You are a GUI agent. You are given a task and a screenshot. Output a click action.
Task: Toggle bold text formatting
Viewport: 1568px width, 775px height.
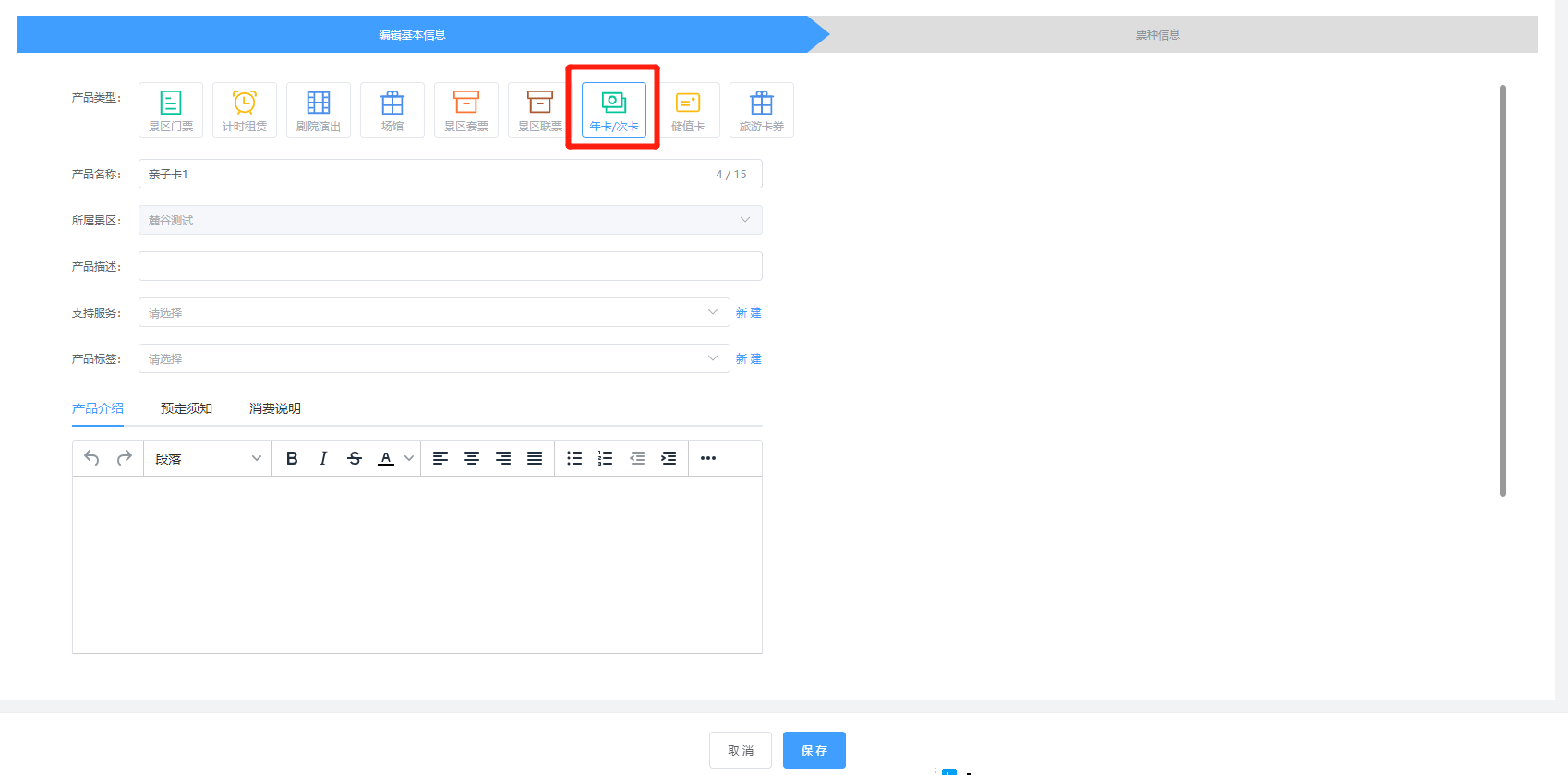click(292, 458)
